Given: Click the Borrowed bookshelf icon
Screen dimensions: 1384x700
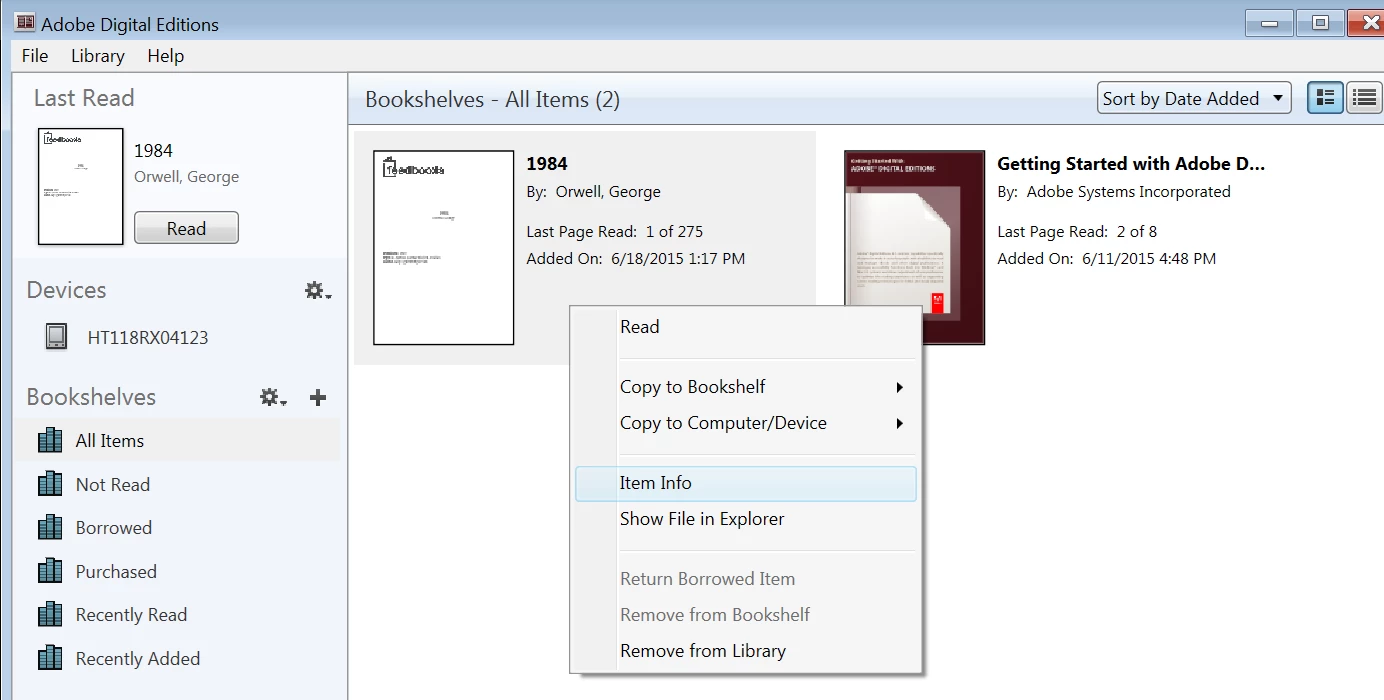Looking at the screenshot, I should click(x=50, y=528).
